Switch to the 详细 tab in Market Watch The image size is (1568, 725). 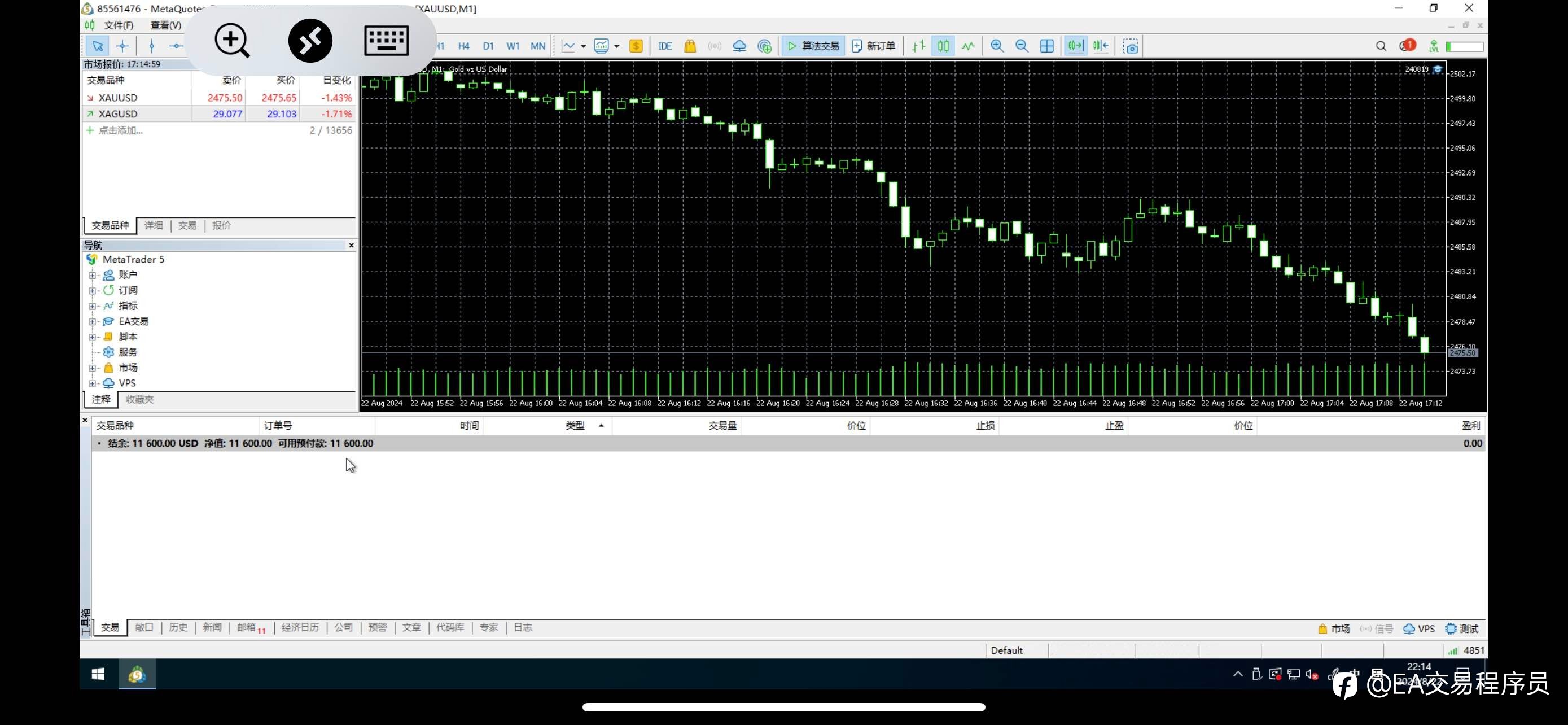pyautogui.click(x=154, y=225)
